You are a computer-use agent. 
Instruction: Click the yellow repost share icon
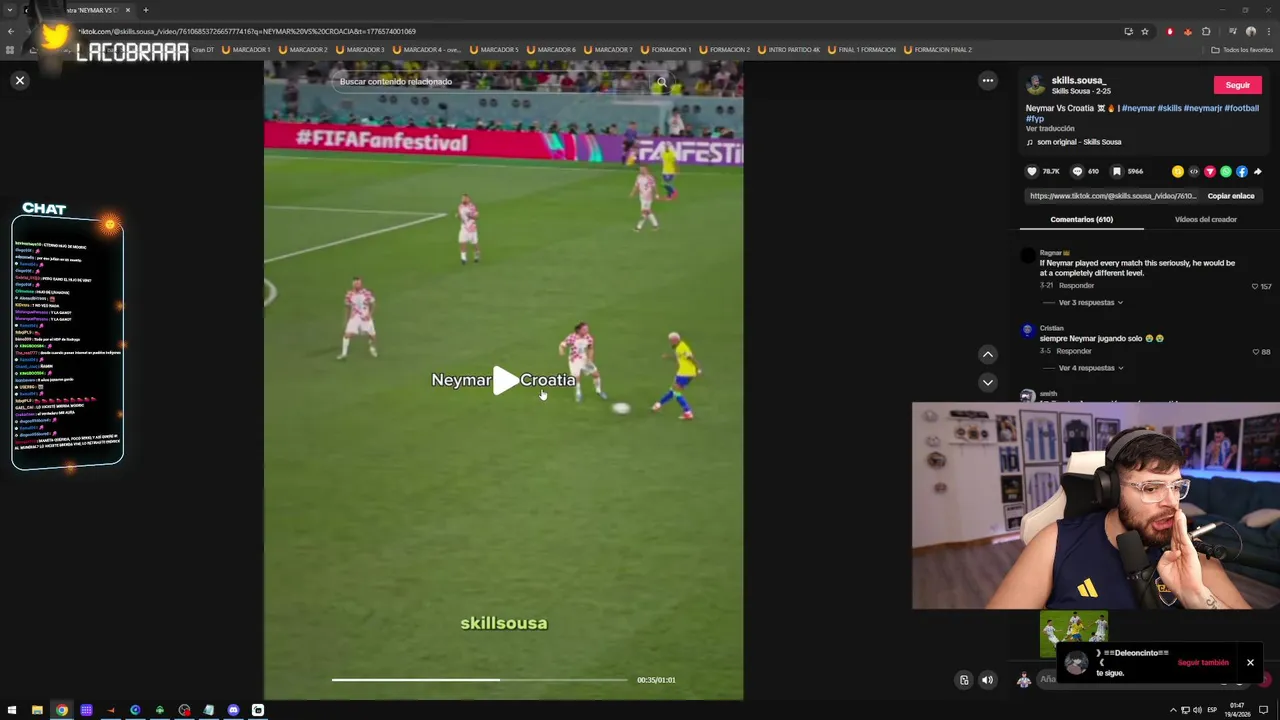click(1177, 171)
